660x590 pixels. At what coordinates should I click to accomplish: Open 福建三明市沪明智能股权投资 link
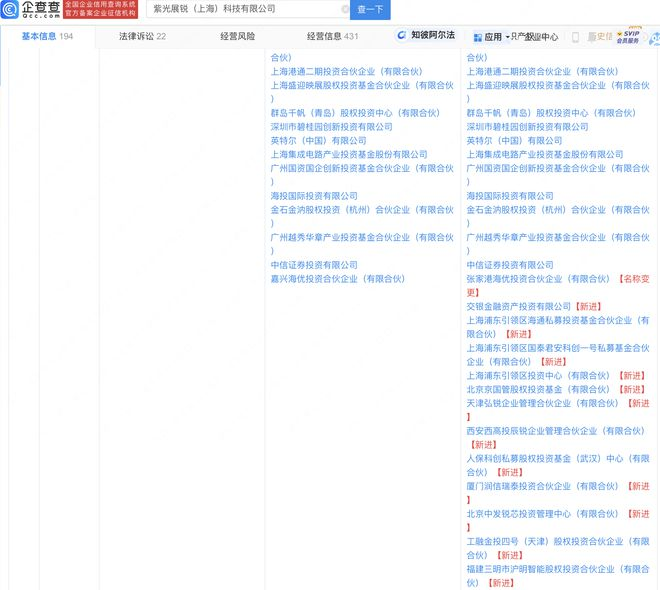pyautogui.click(x=558, y=576)
